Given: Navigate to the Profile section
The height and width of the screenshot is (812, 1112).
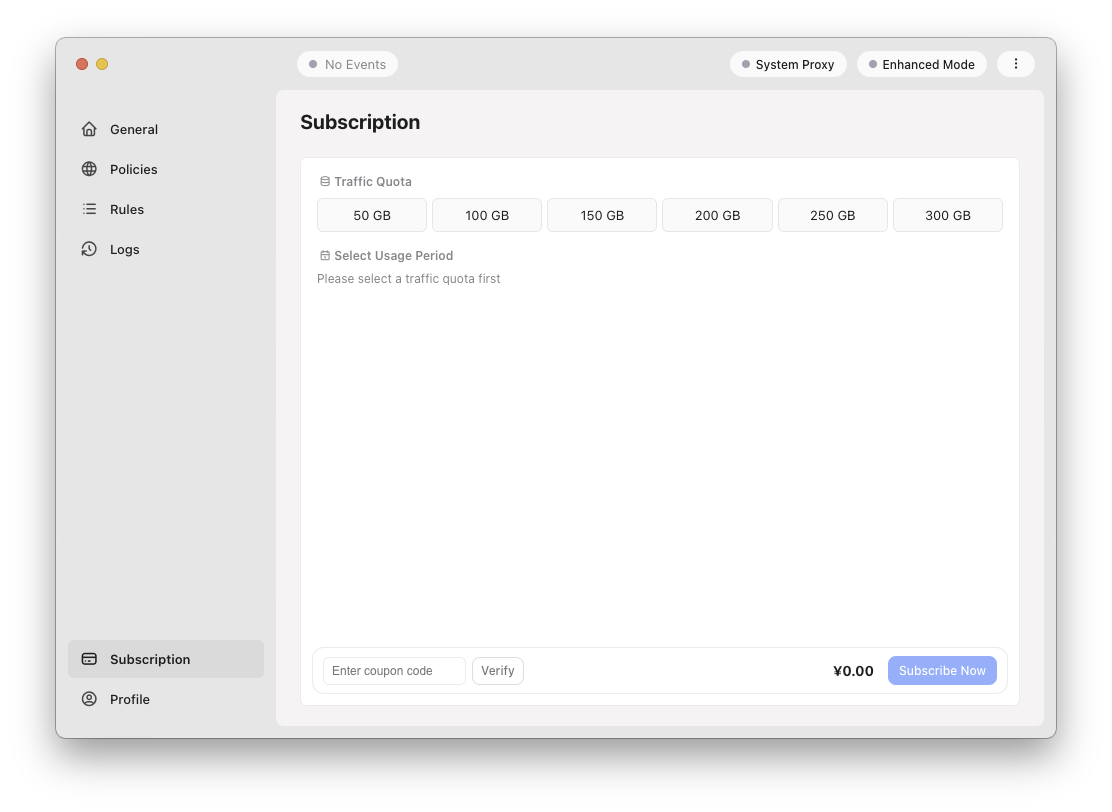Looking at the screenshot, I should click(x=128, y=699).
